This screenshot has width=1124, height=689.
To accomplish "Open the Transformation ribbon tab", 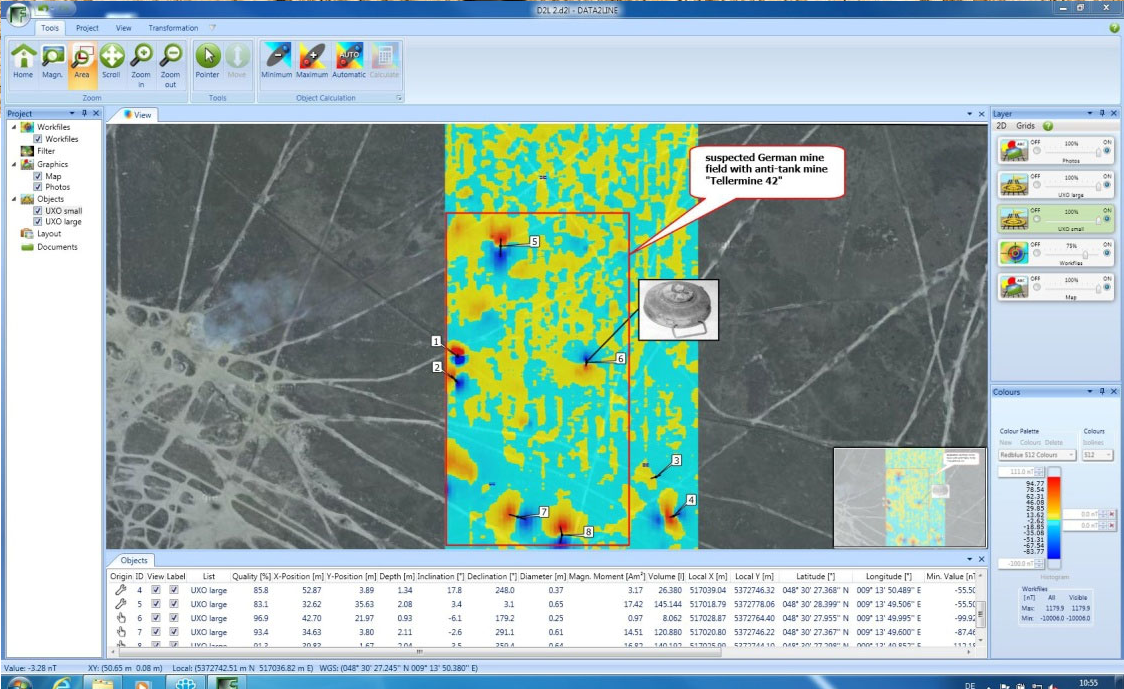I will pyautogui.click(x=173, y=28).
